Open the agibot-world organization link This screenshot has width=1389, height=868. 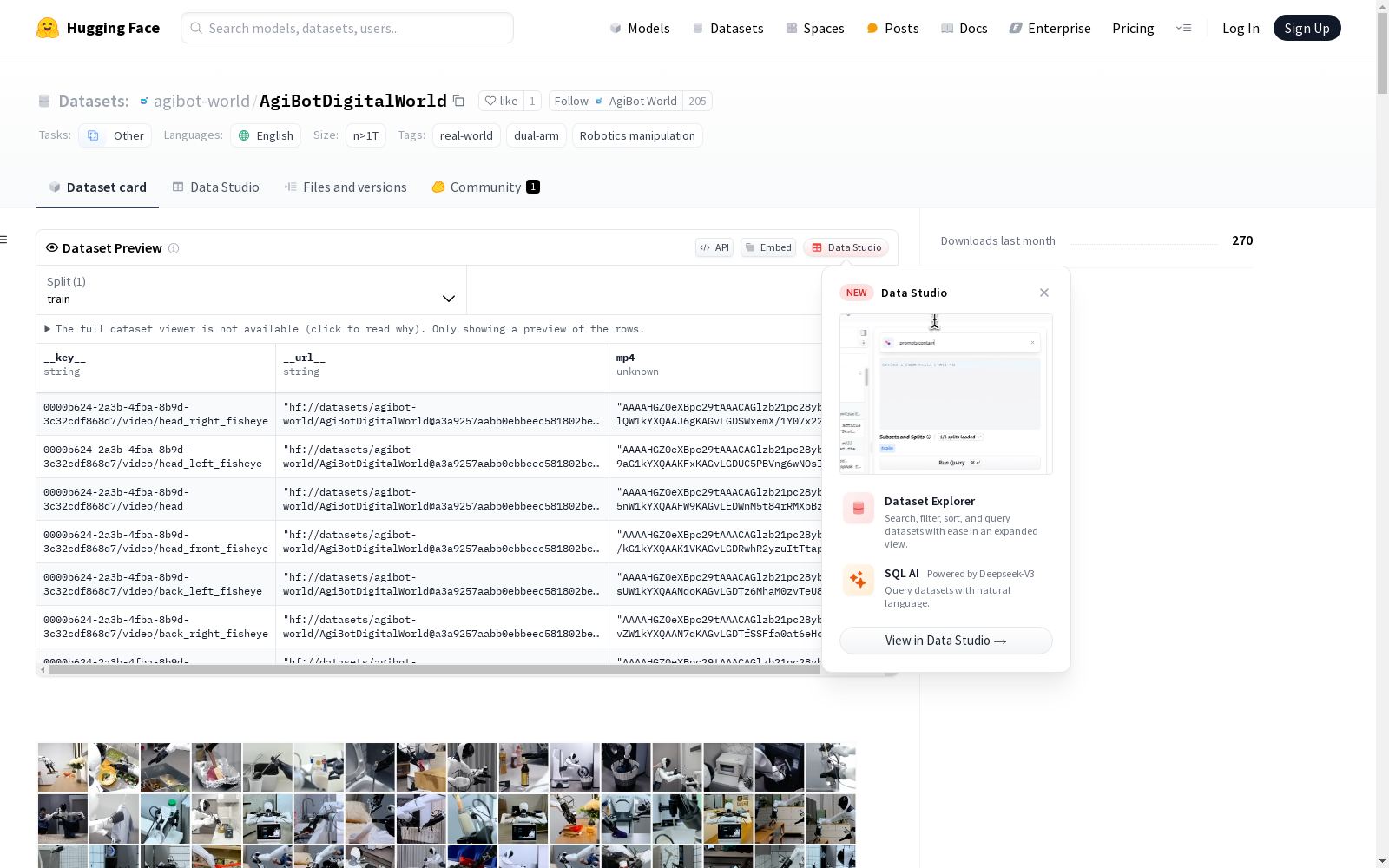[201, 101]
